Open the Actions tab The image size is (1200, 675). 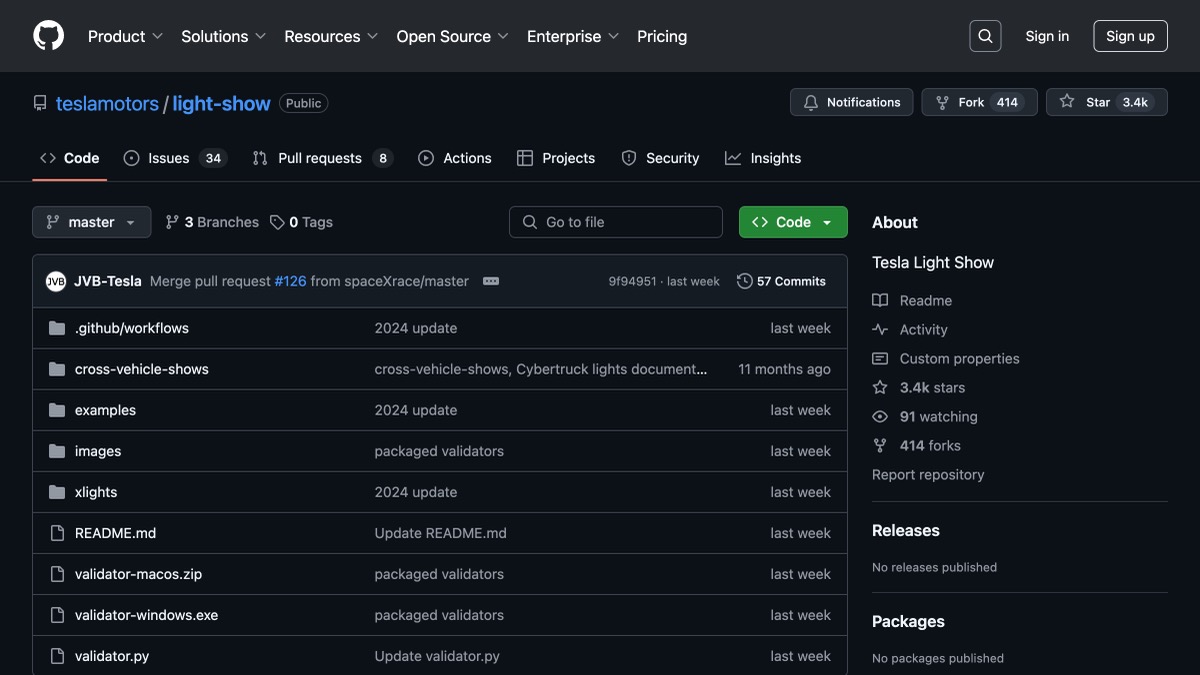[455, 158]
